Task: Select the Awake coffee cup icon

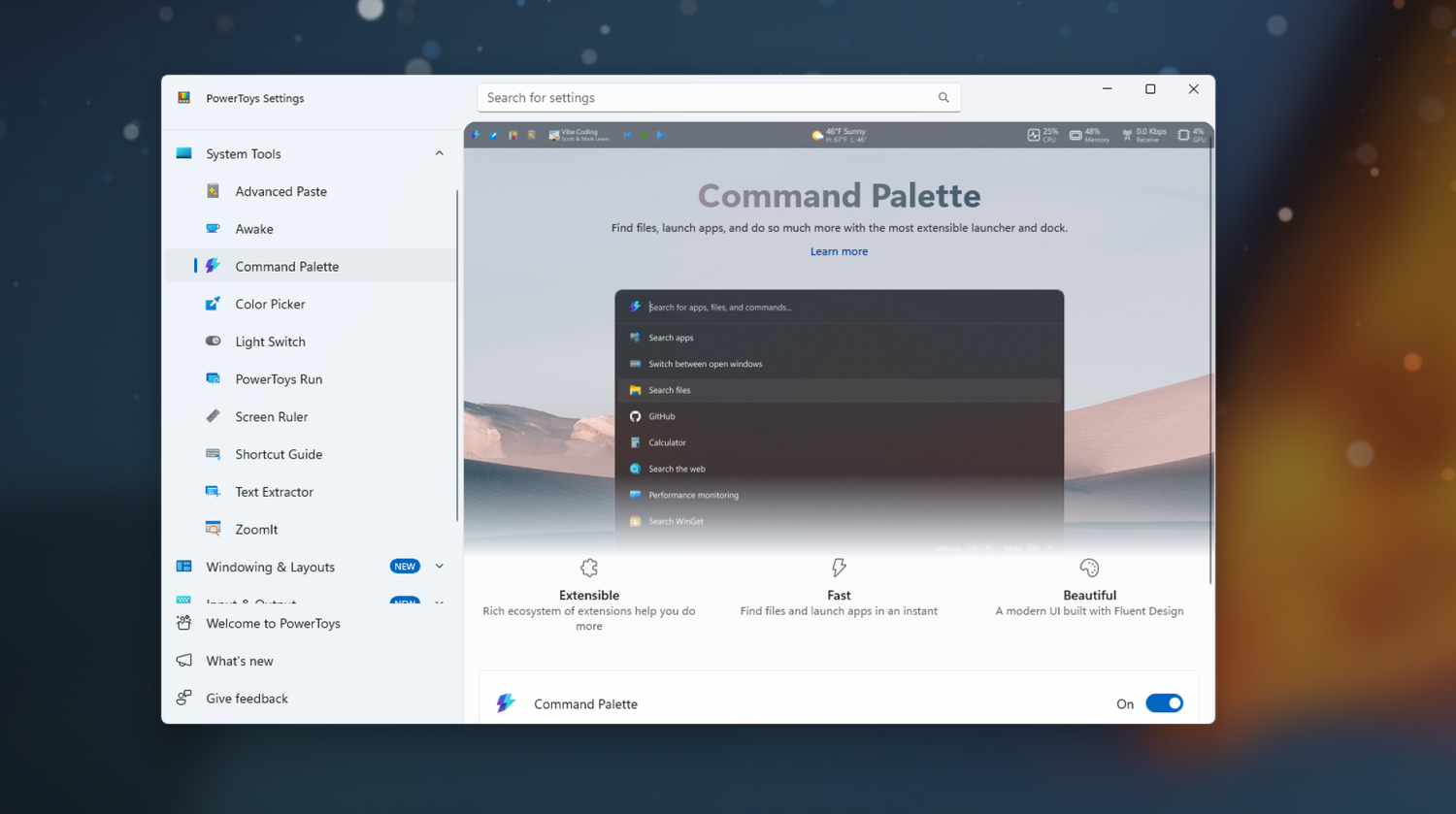Action: click(213, 229)
